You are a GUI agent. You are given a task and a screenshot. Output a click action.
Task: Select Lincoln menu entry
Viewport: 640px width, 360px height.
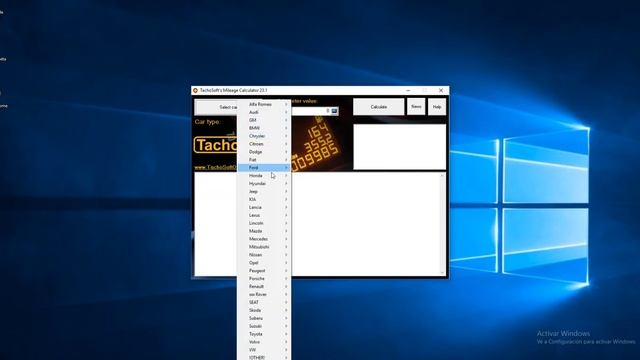pyautogui.click(x=264, y=223)
